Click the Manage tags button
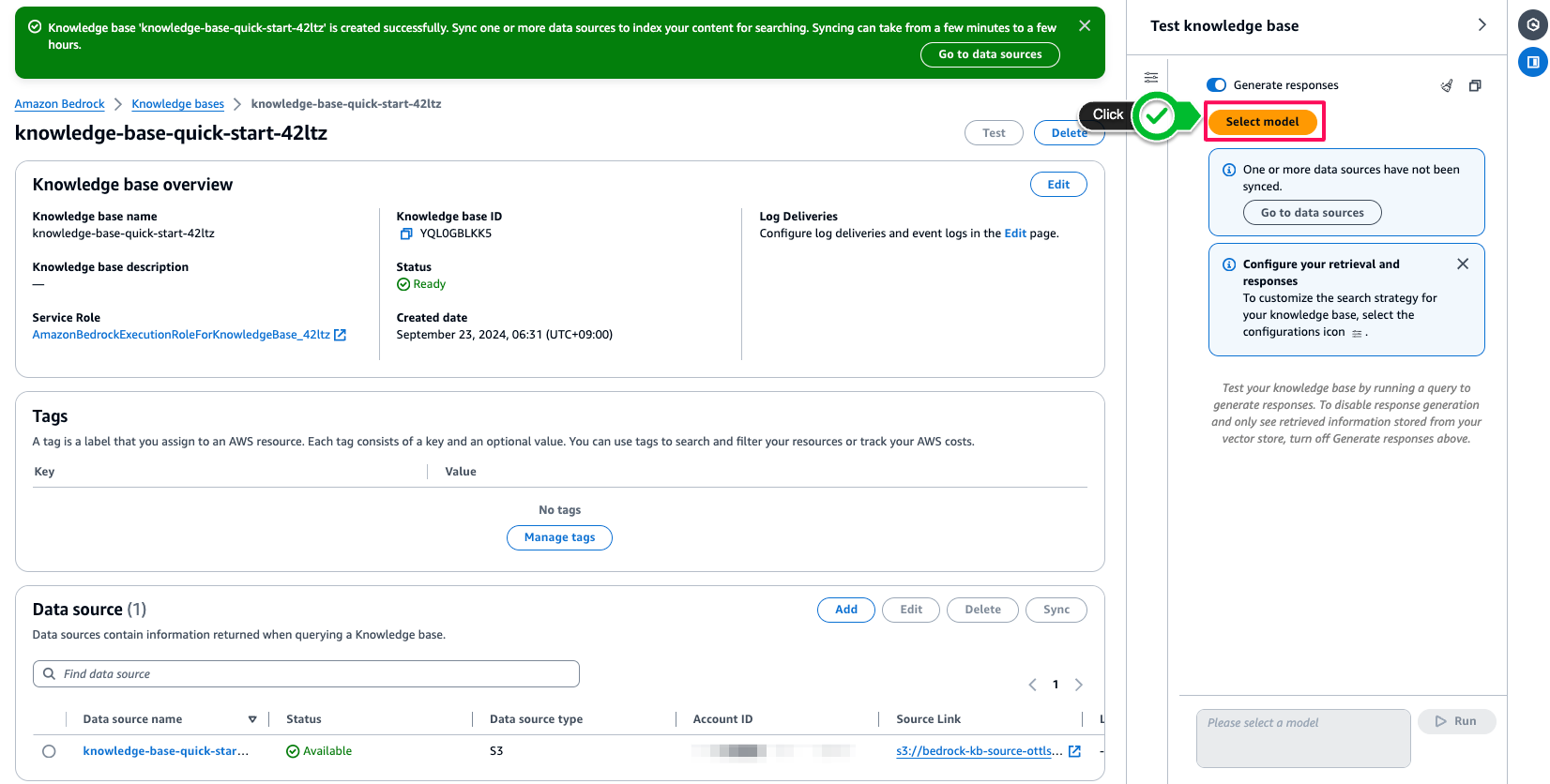Viewport: 1550px width, 784px height. coord(559,537)
